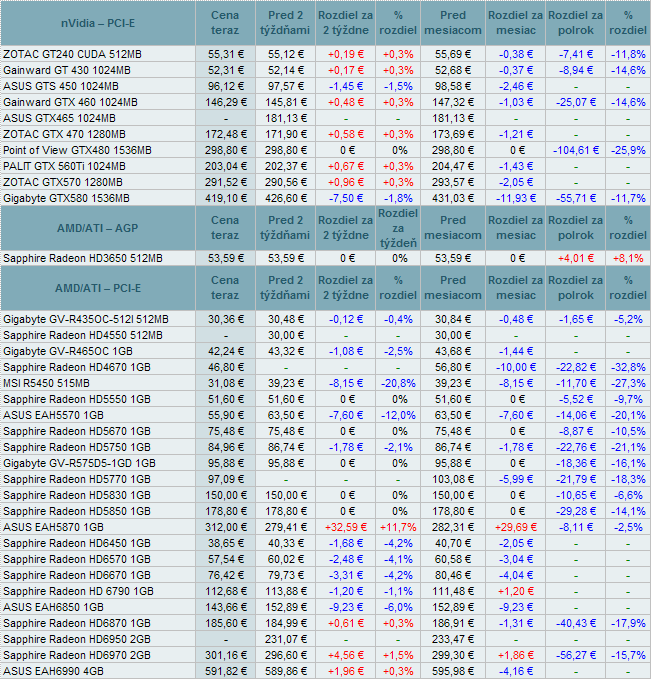Click the ASUS GTS 450 1024MB product name

(61, 87)
